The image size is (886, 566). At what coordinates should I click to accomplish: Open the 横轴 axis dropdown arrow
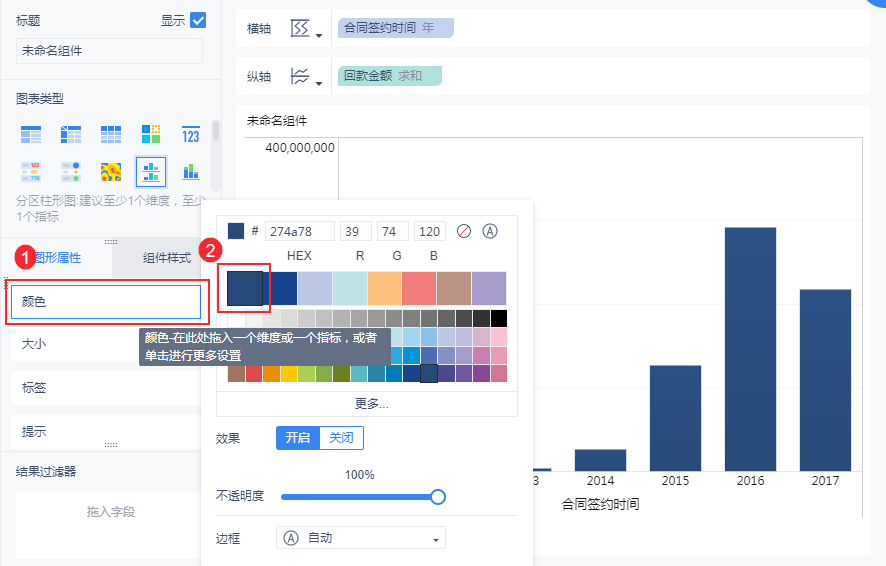319,35
